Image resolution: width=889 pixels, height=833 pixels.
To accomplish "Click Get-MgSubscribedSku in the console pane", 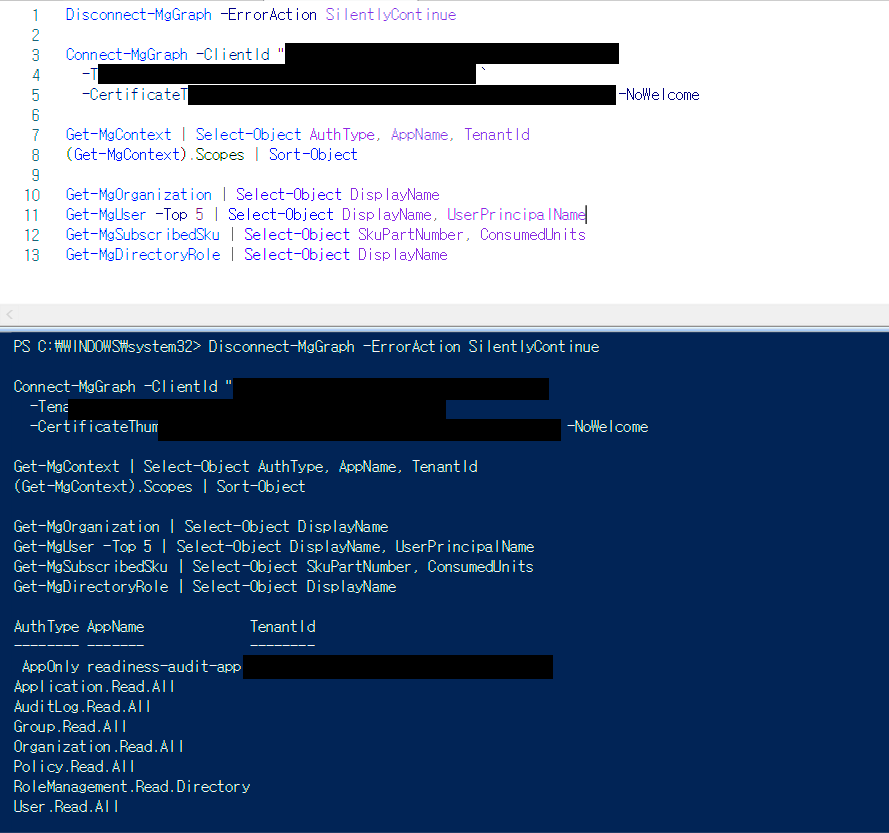I will [x=91, y=566].
